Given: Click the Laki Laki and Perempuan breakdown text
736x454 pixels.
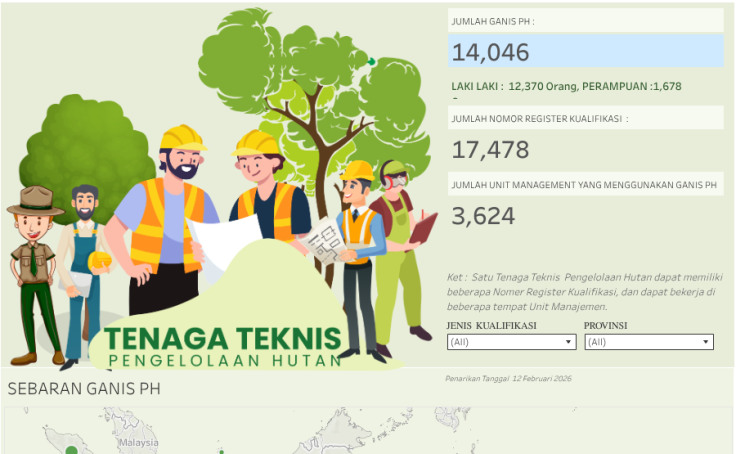Looking at the screenshot, I should click(566, 86).
